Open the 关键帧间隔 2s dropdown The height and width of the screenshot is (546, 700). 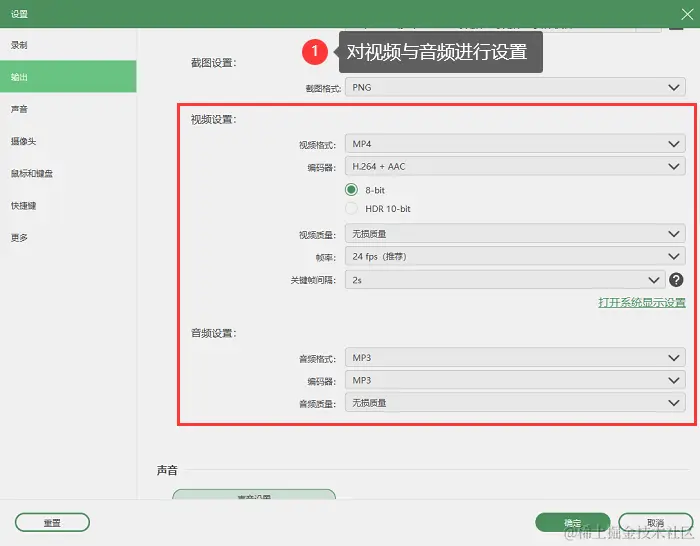click(x=505, y=280)
